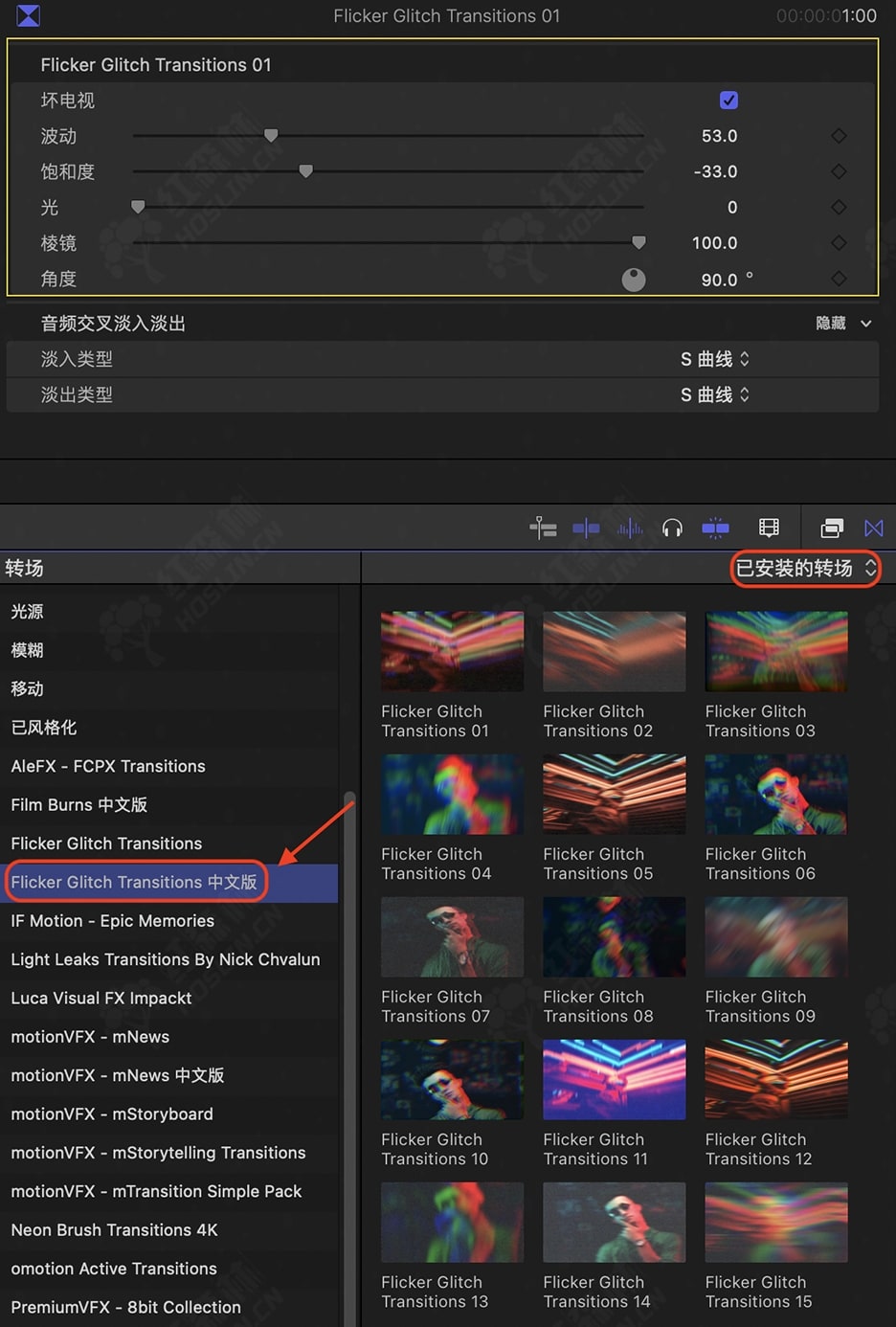Click the transition inspector icon at top left
Screen dimensions: 896x1327
tap(29, 15)
